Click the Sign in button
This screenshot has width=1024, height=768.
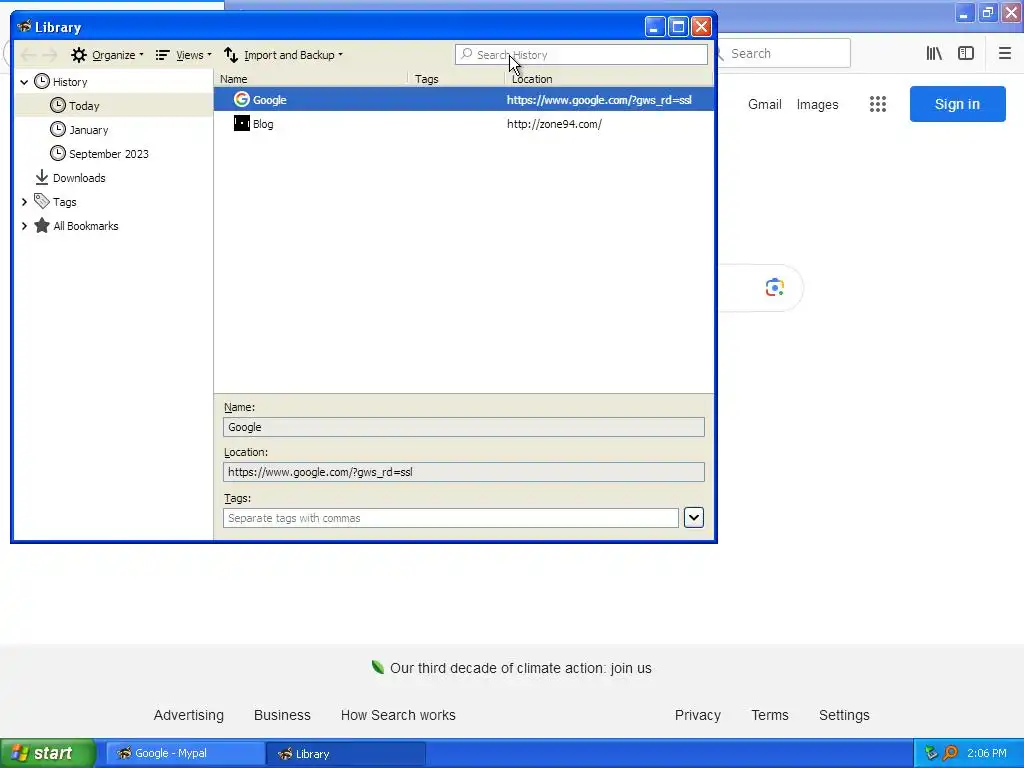(957, 104)
